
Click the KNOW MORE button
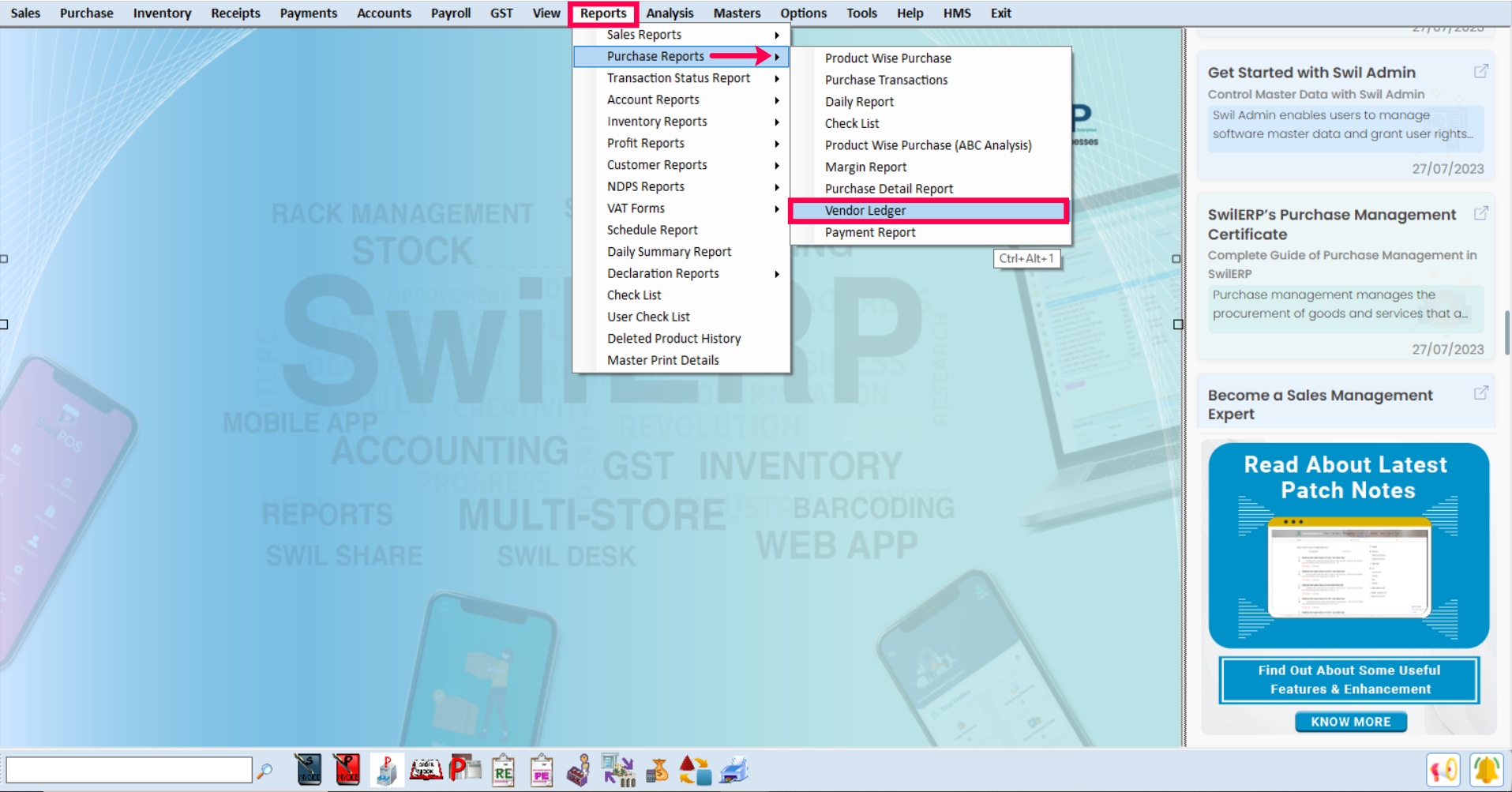(1351, 722)
